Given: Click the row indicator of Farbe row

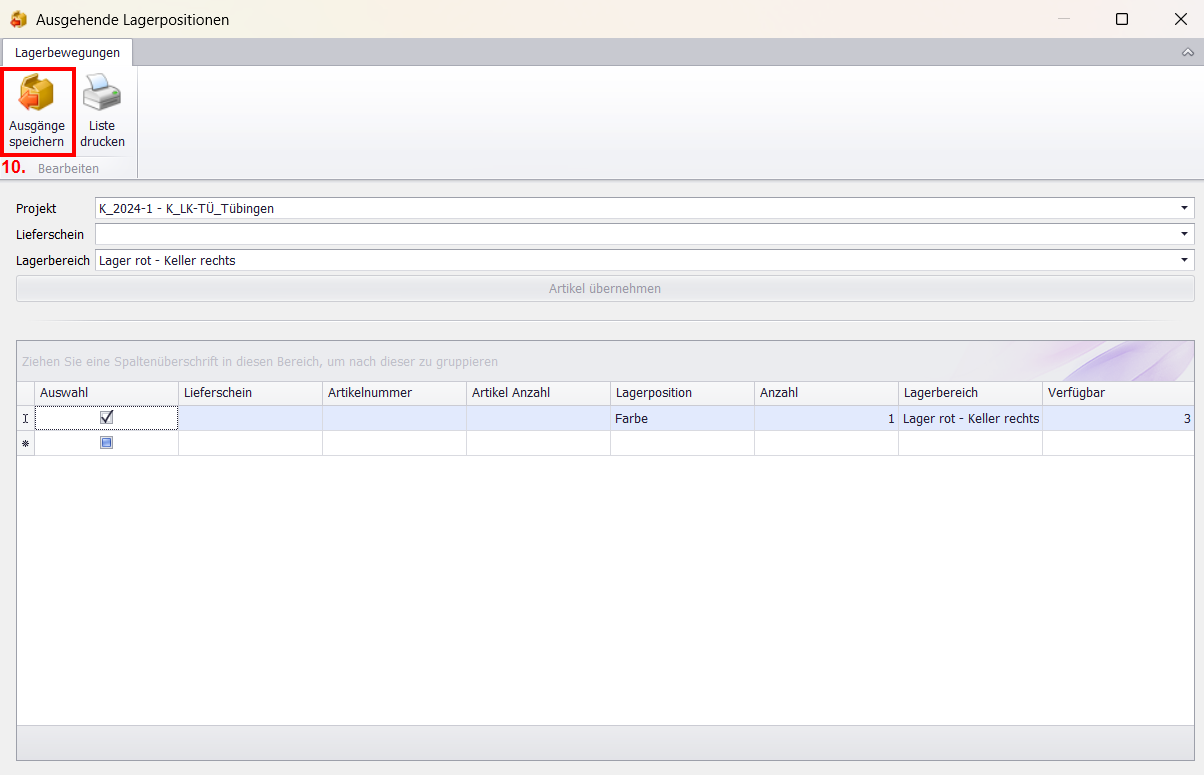Looking at the screenshot, I should click(x=26, y=419).
